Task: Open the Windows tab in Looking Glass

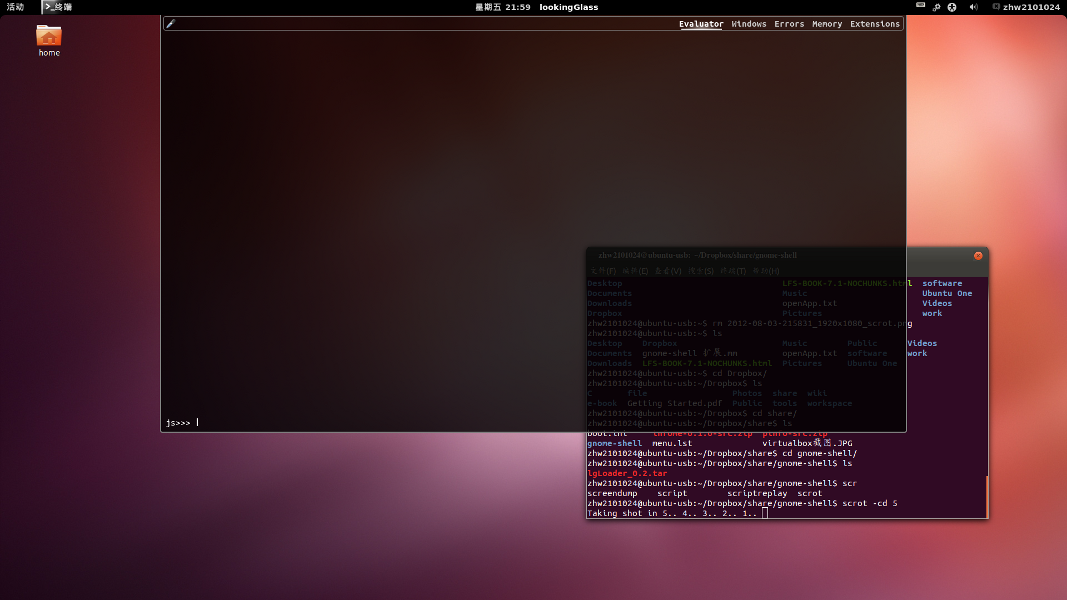Action: point(749,24)
